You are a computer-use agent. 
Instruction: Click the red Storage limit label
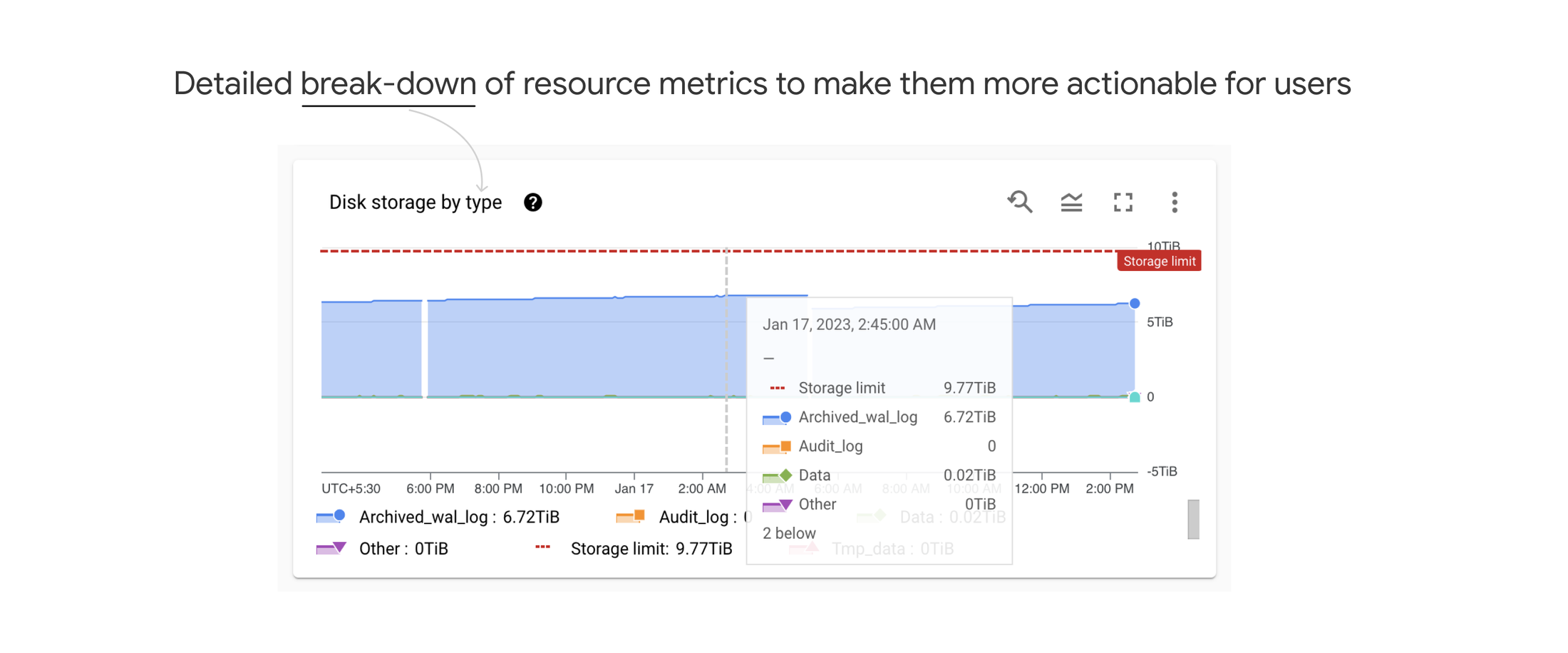(x=1159, y=261)
